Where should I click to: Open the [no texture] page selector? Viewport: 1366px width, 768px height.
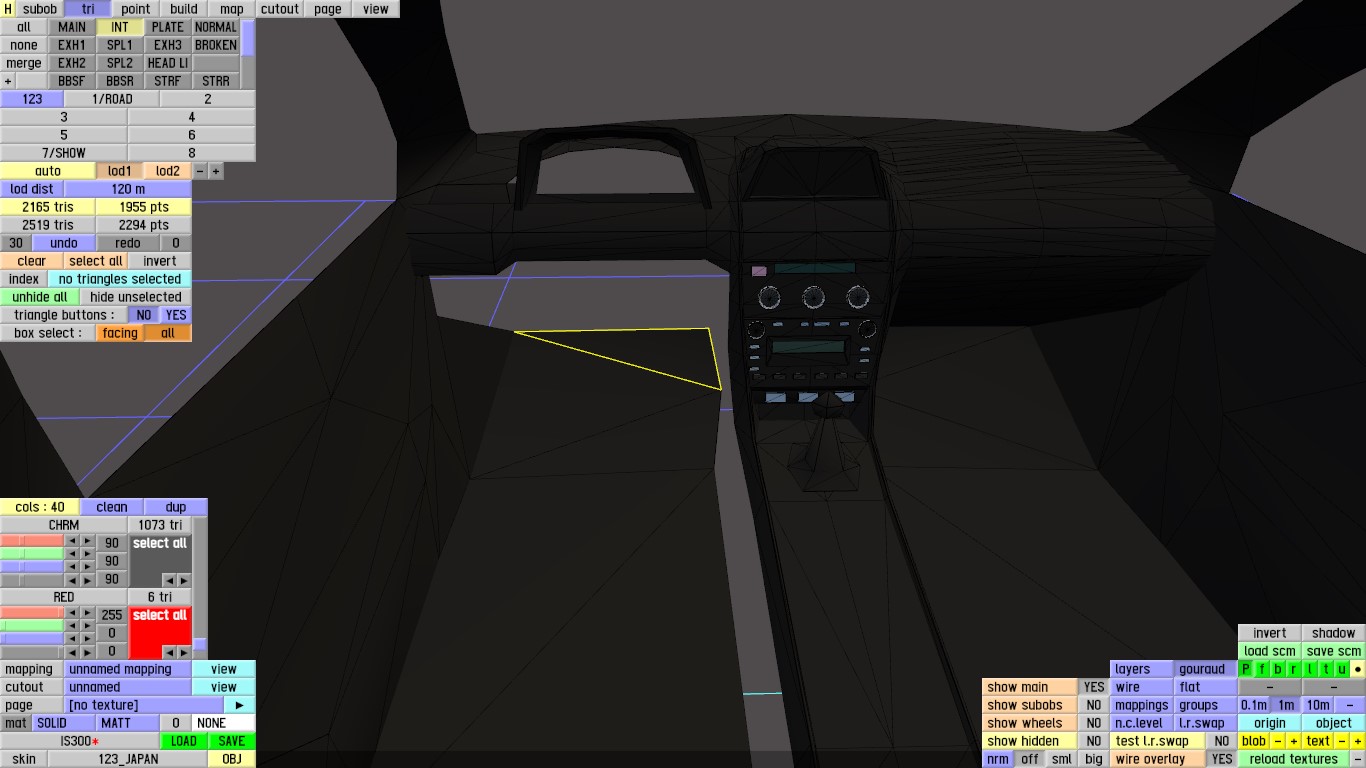pos(144,705)
